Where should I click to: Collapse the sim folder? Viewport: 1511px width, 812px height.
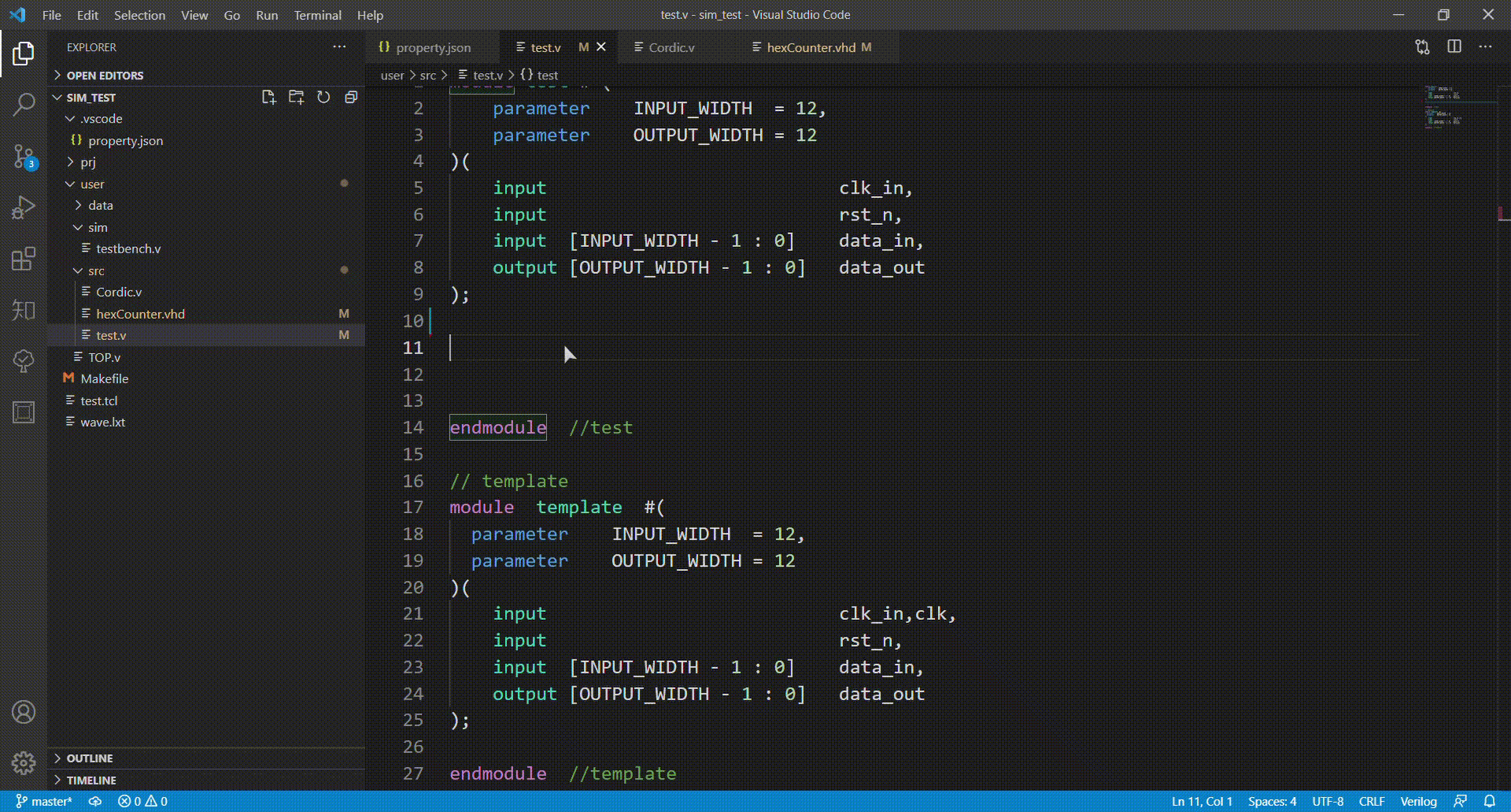pos(206,227)
